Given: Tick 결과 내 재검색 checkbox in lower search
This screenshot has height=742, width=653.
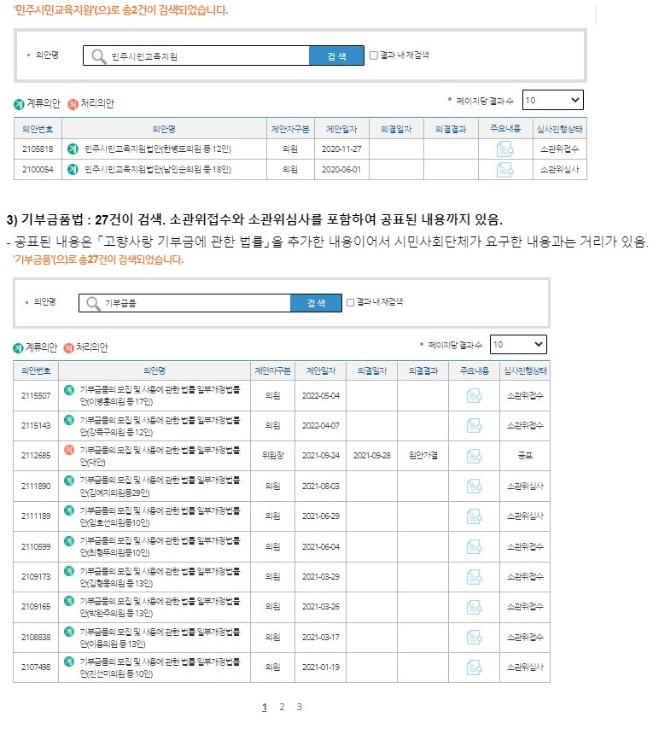Looking at the screenshot, I should (x=350, y=302).
